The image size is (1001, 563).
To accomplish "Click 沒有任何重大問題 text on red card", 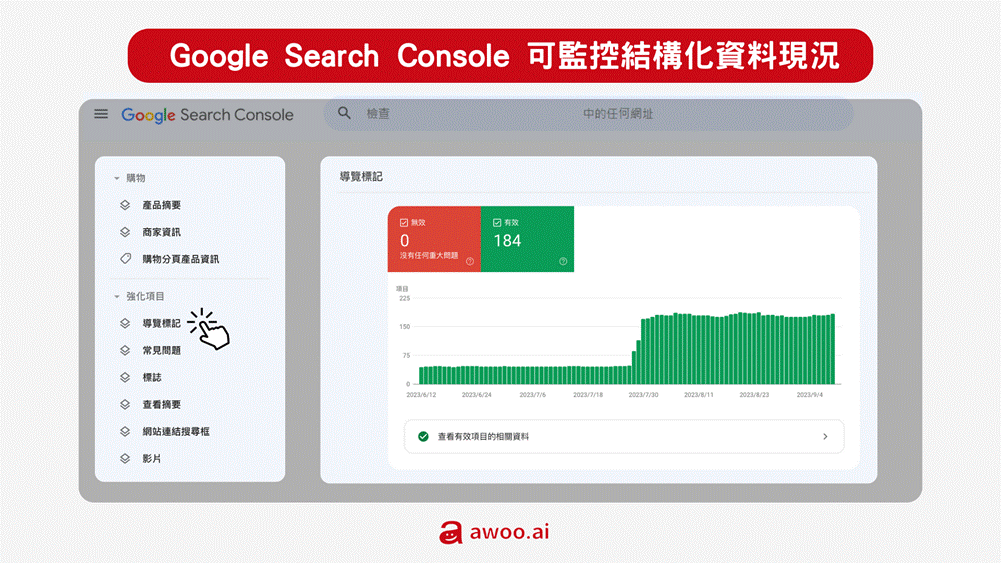I will (x=429, y=255).
